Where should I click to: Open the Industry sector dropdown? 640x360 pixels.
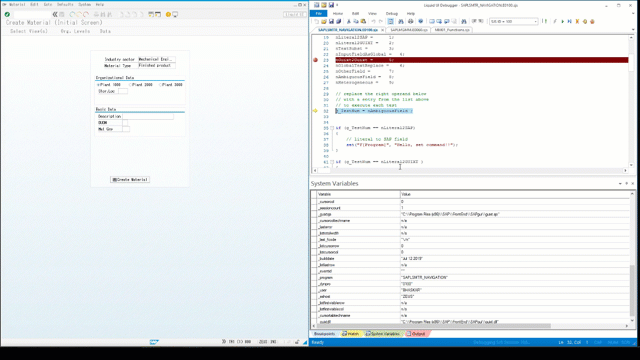coord(157,59)
